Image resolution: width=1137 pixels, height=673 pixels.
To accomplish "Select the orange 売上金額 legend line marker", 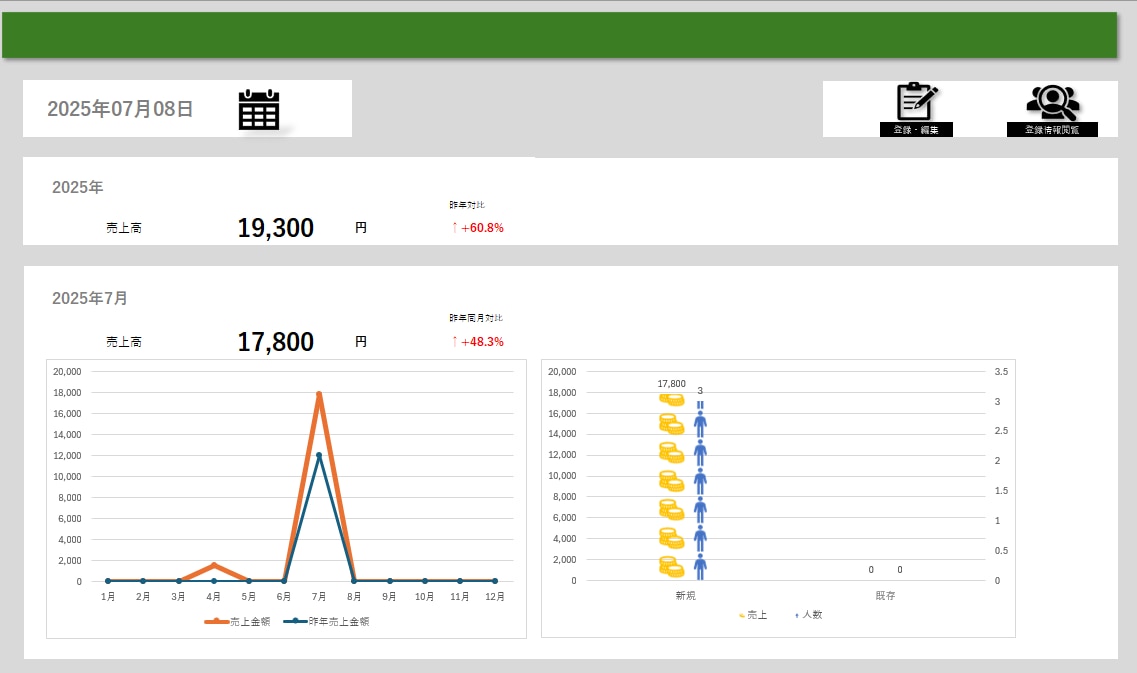I will click(x=217, y=622).
